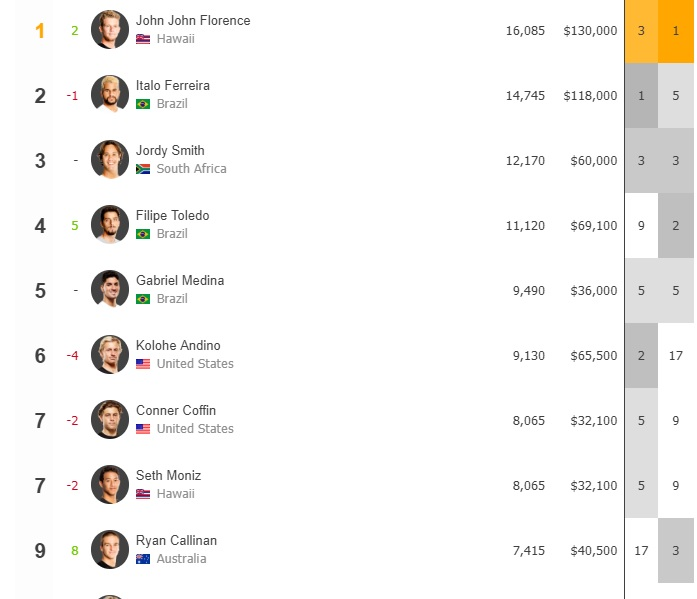Click Filipe Toledo's second-place result cell
Screen dimensions: 697x599
[676, 225]
